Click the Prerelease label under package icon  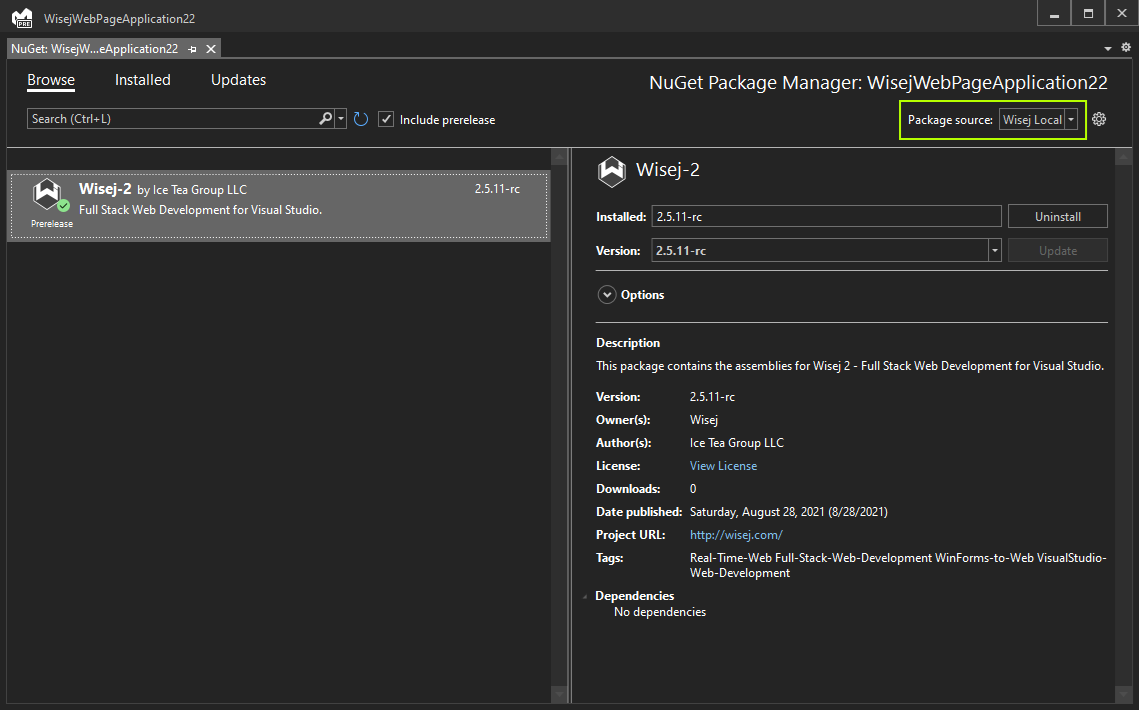click(52, 224)
